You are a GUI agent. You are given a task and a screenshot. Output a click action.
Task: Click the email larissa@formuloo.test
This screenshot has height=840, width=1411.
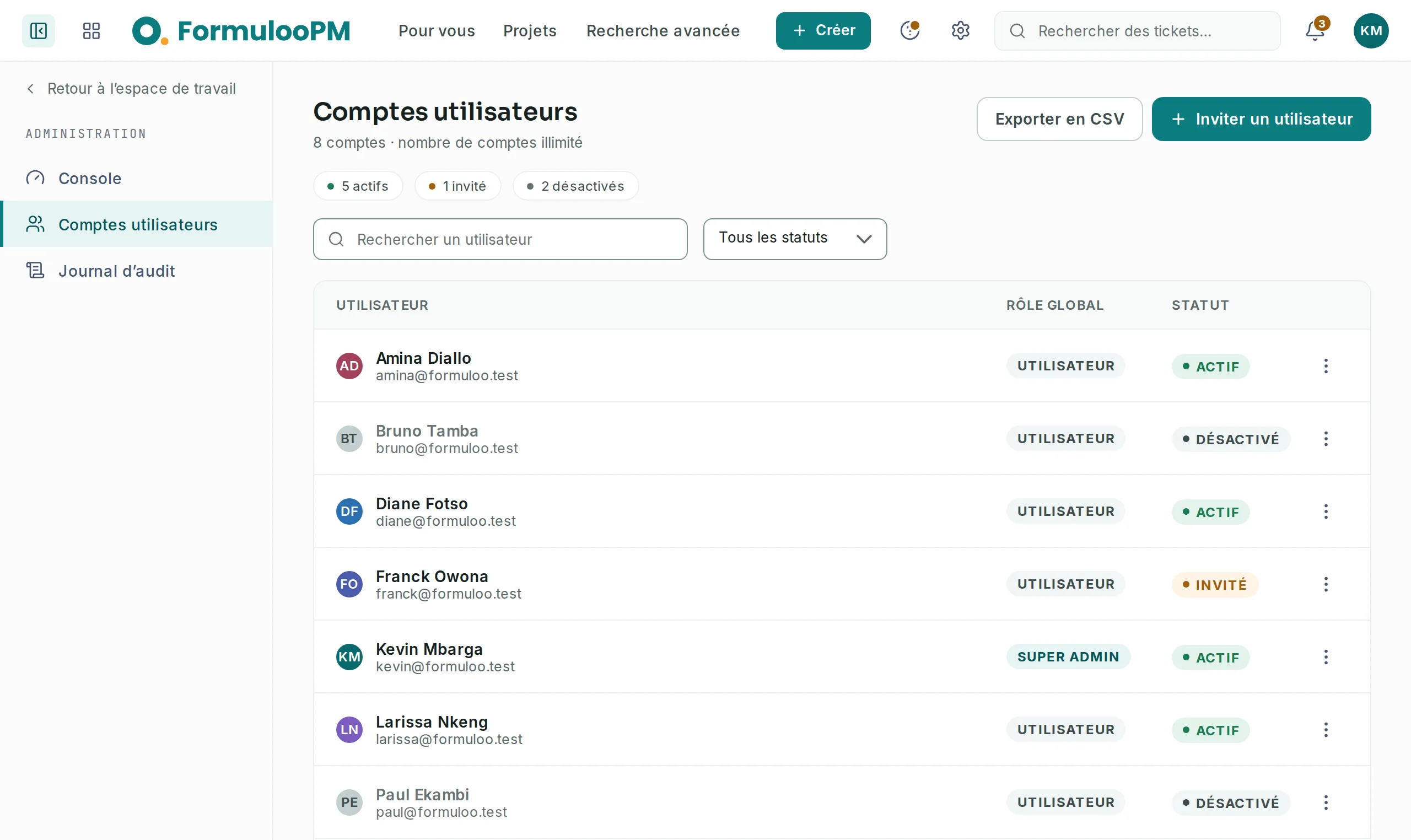point(449,739)
